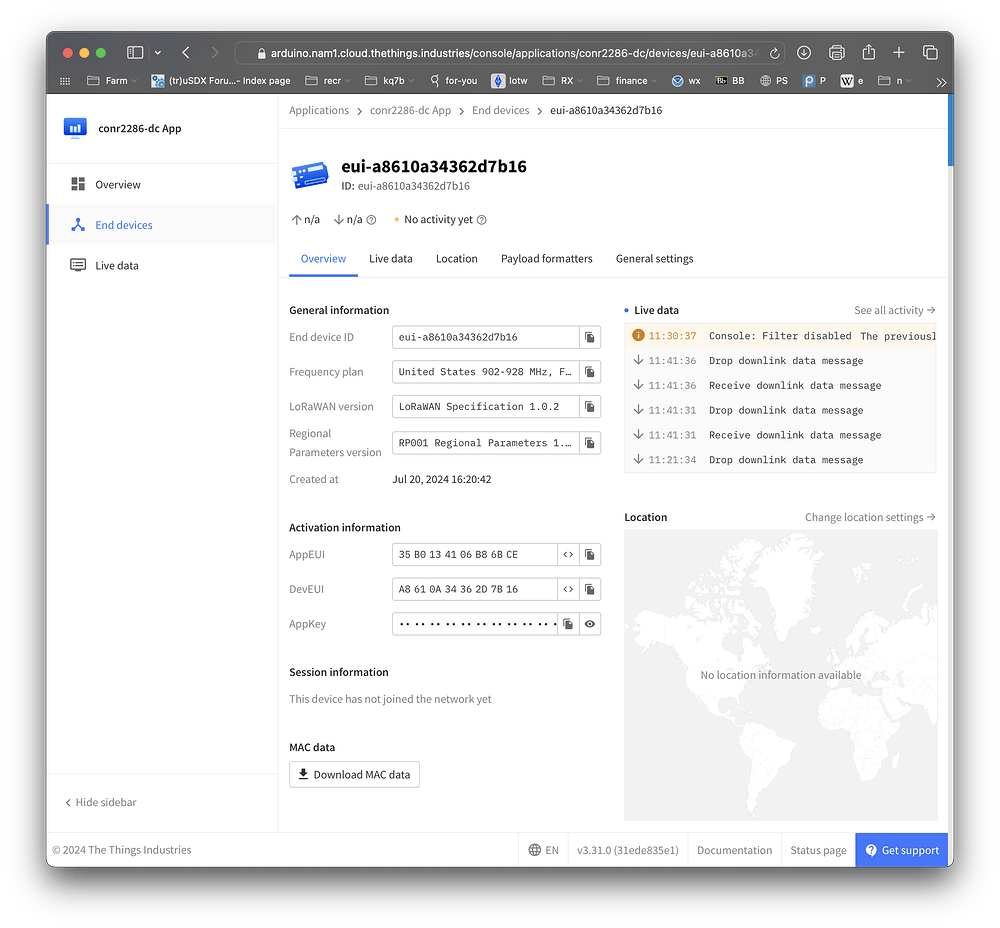Open the Documentation link in footer
This screenshot has width=1000, height=928.
coord(734,850)
